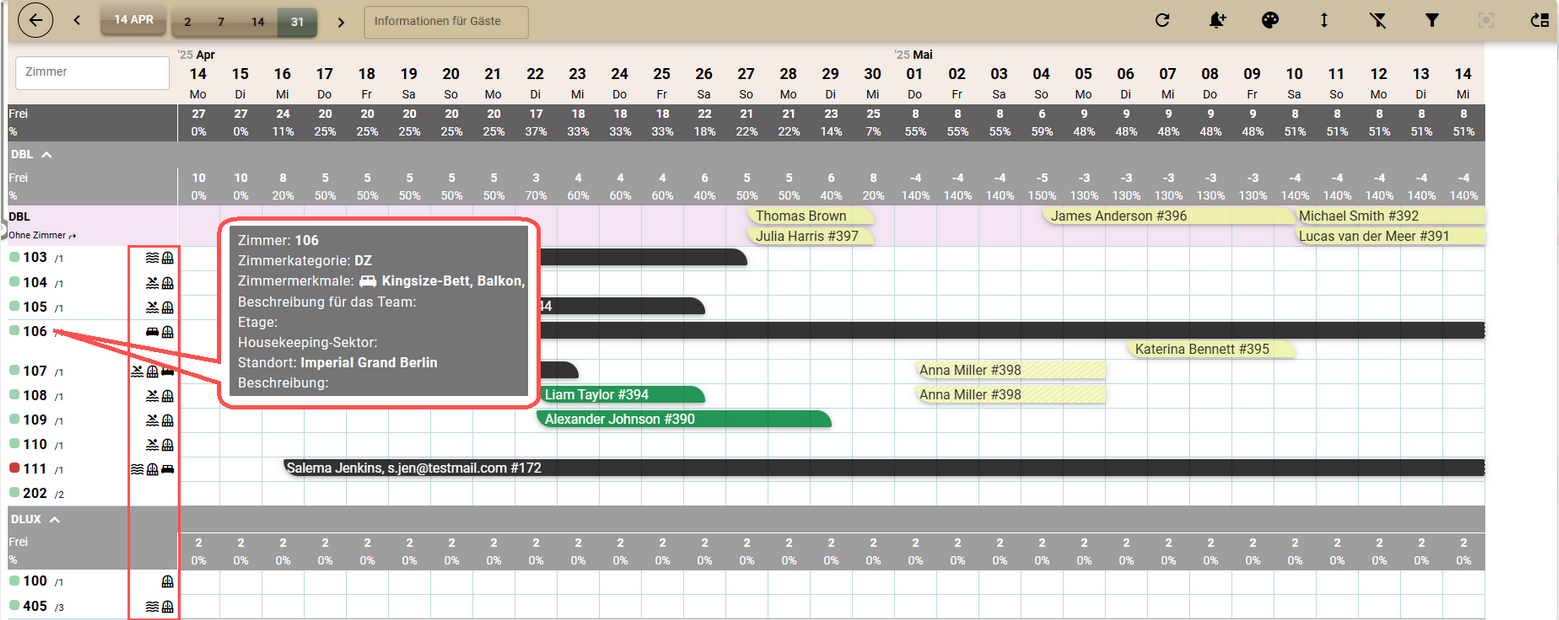Screen dimensions: 1559x620
Task: Open the filter funnel icon
Action: click(1431, 20)
